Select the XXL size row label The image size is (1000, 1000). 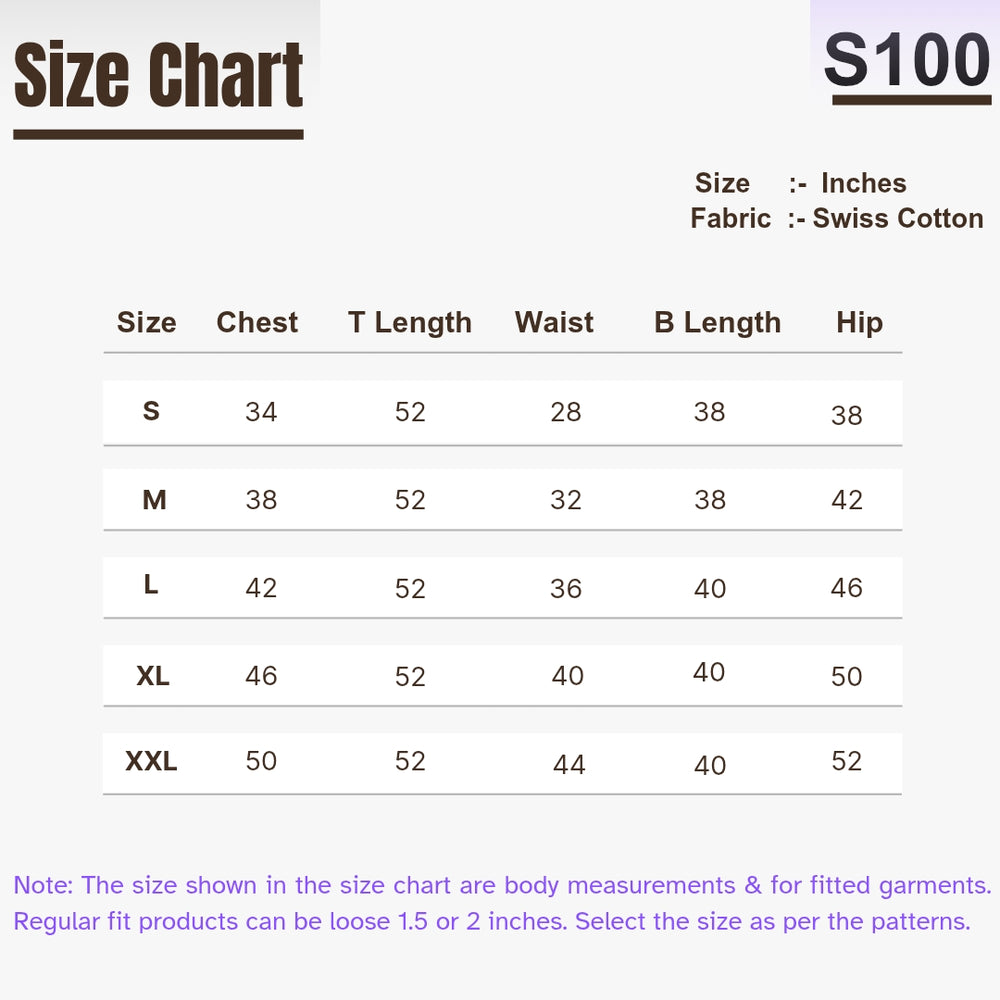[151, 762]
